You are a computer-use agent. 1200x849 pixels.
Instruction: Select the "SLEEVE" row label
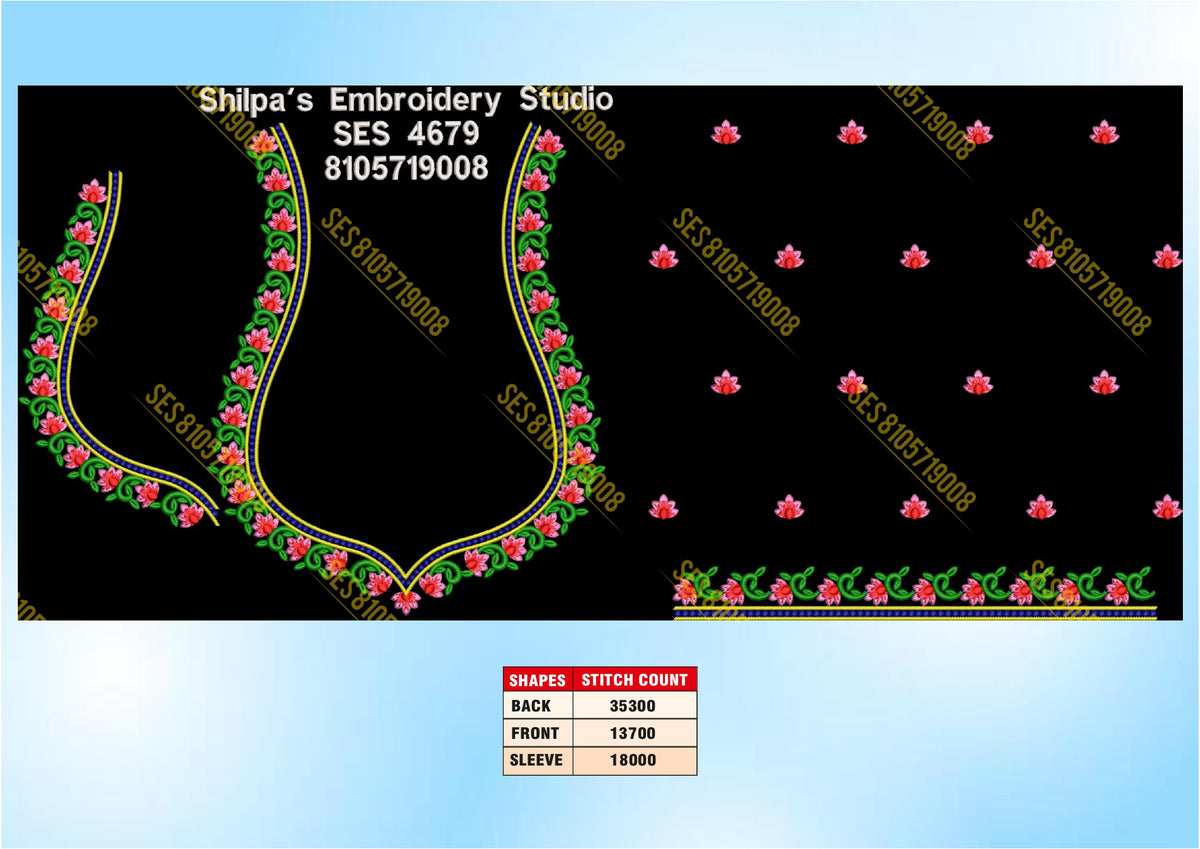(536, 760)
